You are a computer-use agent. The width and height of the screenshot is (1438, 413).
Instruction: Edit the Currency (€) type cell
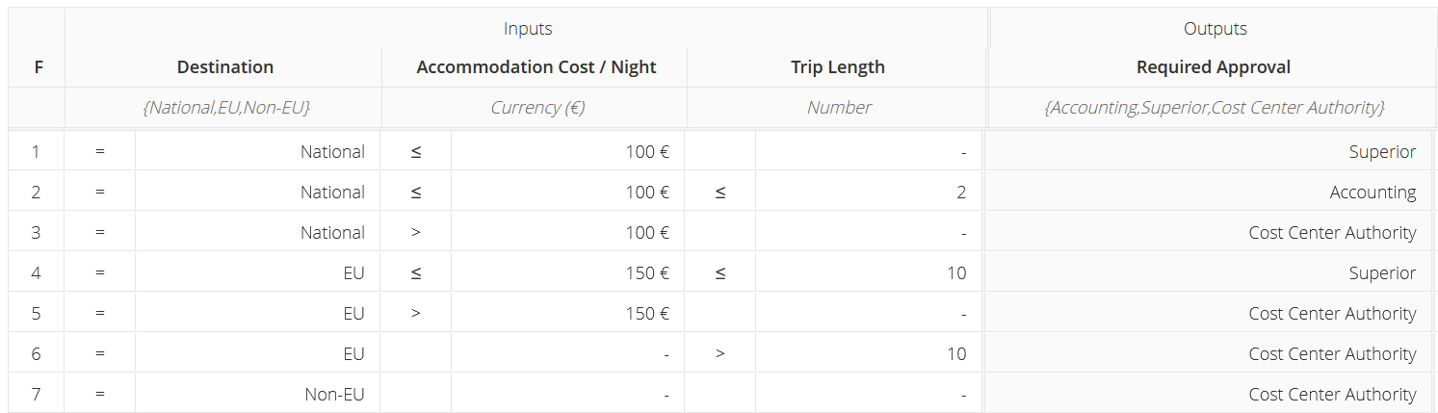click(536, 108)
